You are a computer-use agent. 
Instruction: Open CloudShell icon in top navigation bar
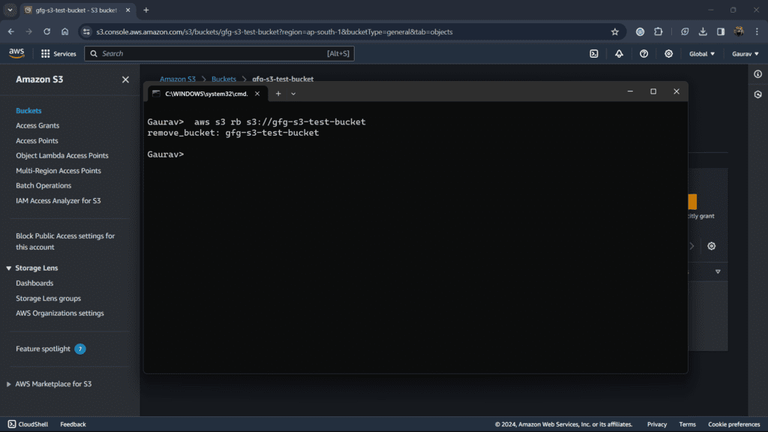pos(594,54)
